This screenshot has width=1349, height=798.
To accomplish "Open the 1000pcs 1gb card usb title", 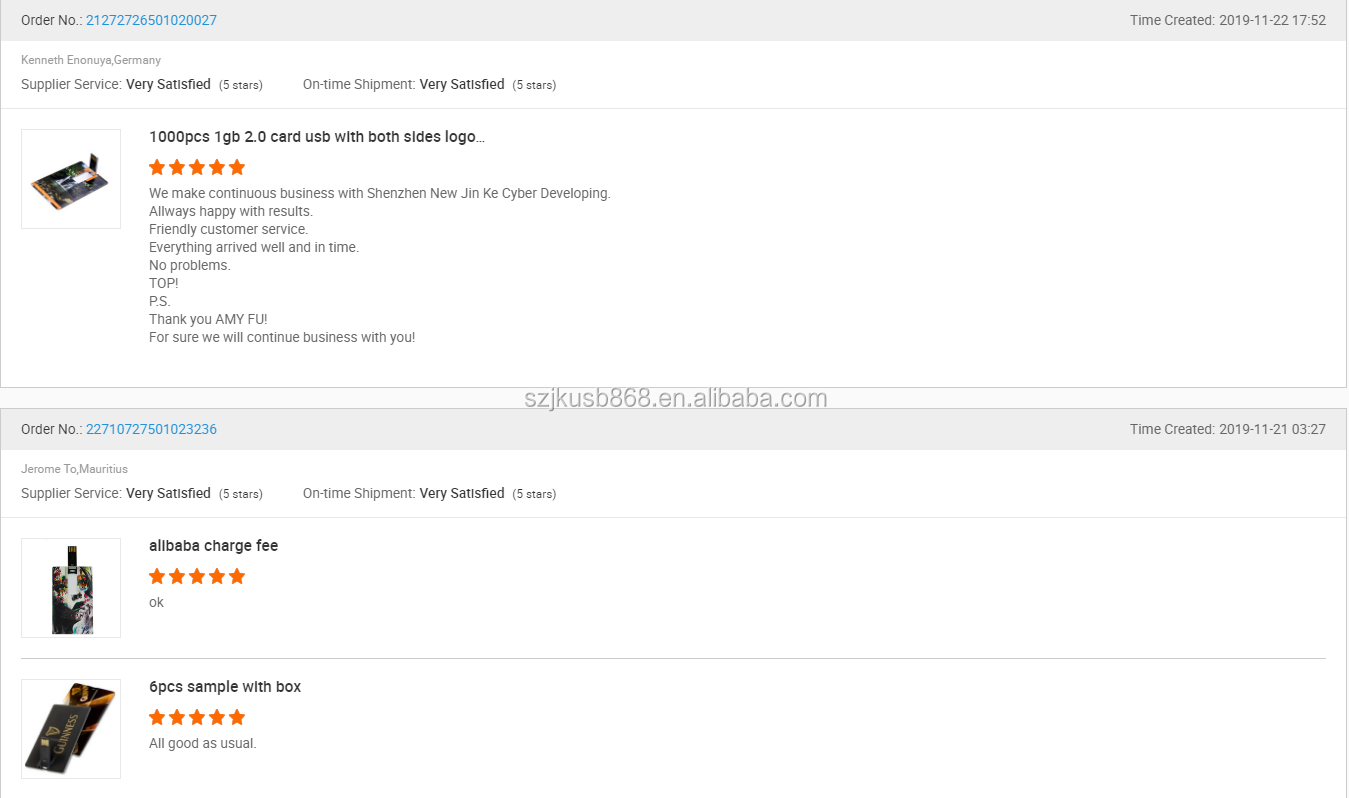I will [x=317, y=137].
